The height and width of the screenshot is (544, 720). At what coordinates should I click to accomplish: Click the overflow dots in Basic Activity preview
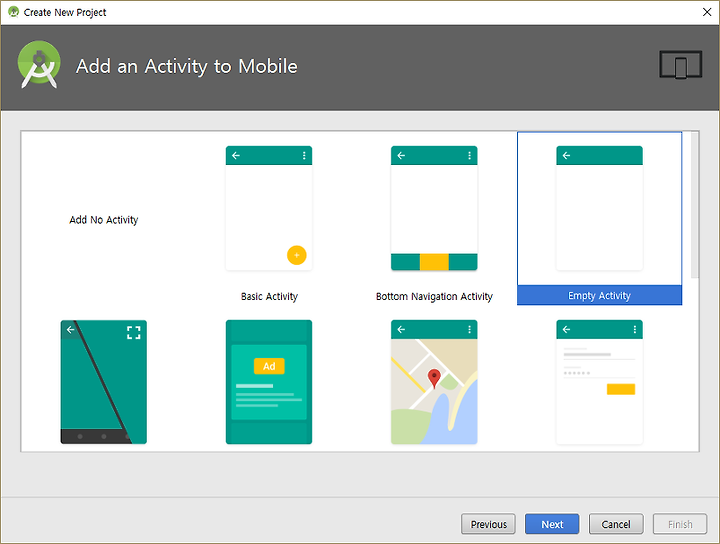click(304, 156)
